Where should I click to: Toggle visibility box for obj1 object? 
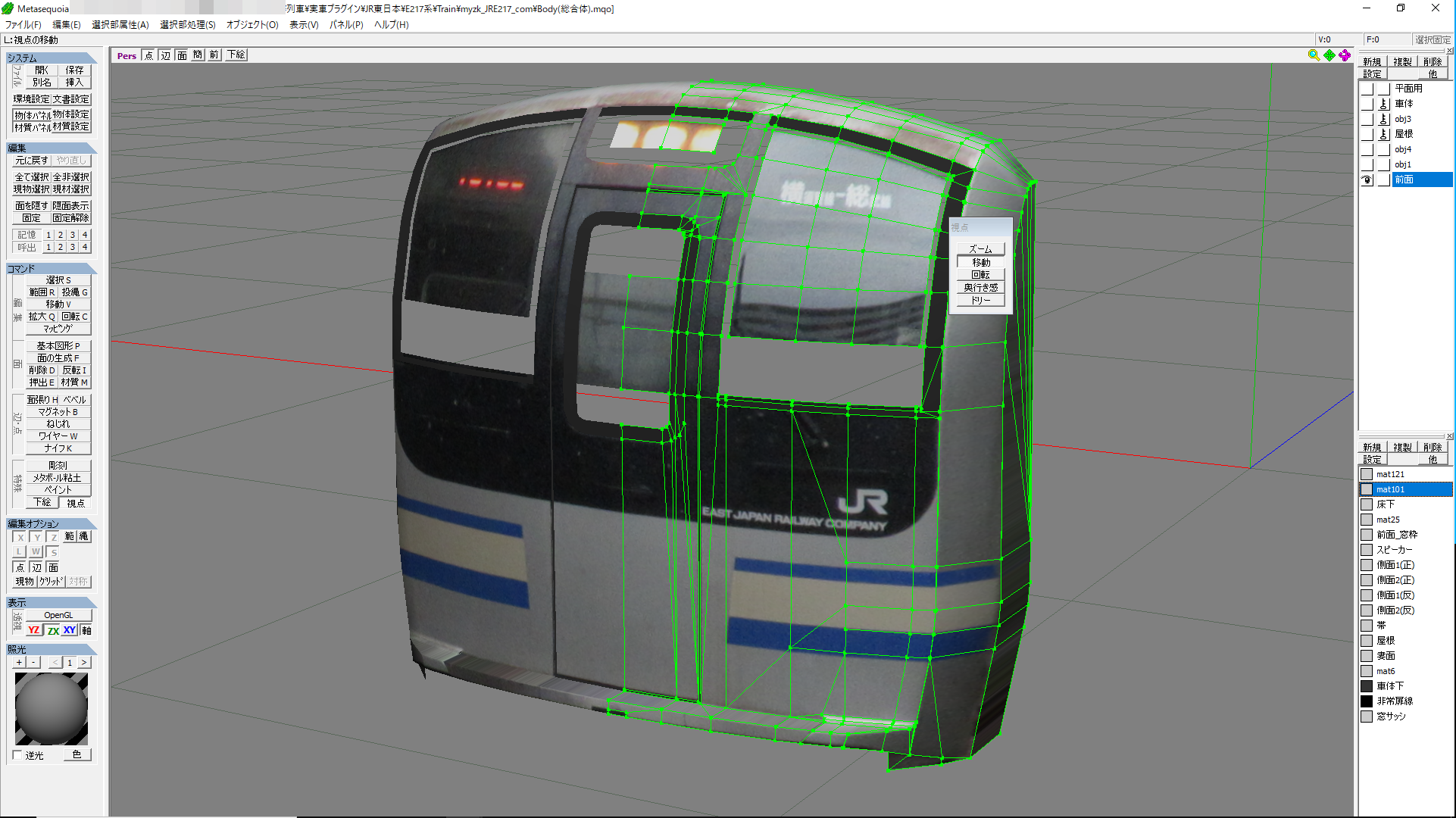point(1367,164)
